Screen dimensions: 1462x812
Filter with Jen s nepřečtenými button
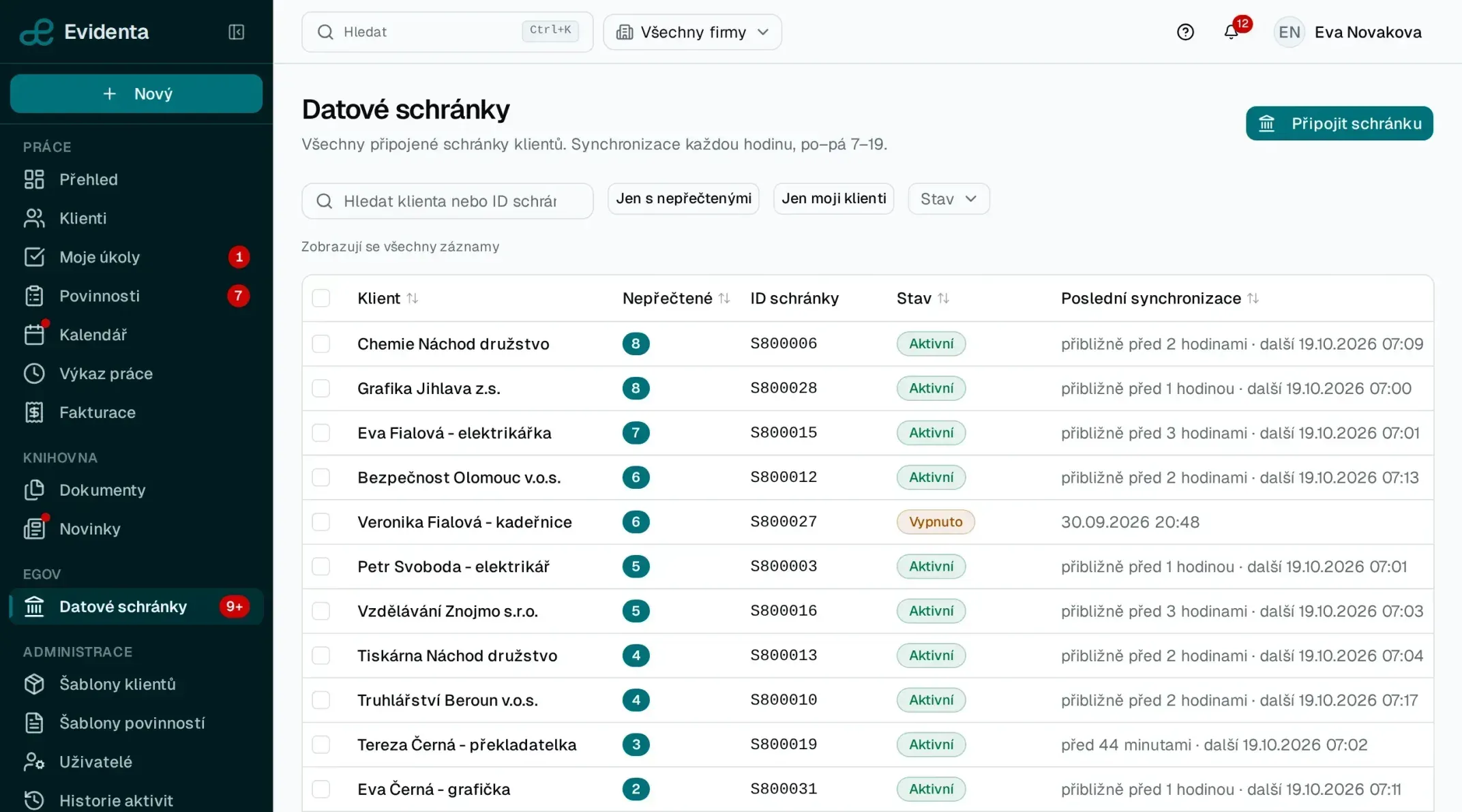[683, 198]
